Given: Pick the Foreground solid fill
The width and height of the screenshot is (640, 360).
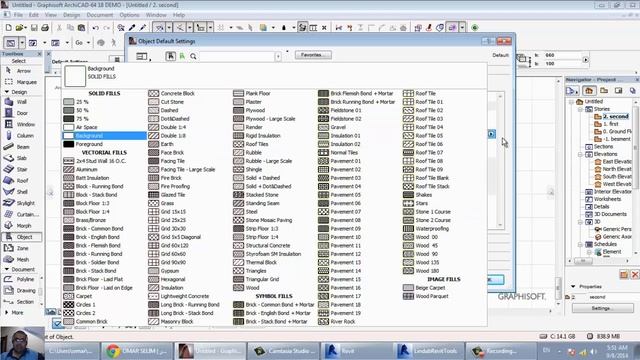Looking at the screenshot, I should (x=104, y=144).
